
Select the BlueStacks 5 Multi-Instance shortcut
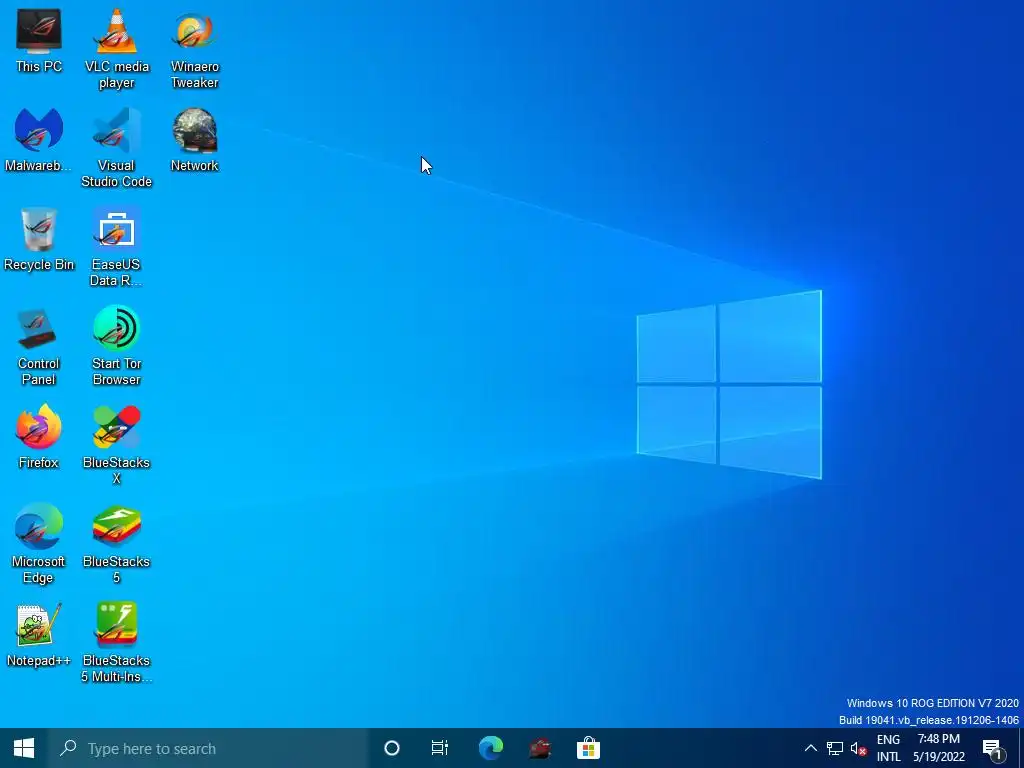coord(116,643)
